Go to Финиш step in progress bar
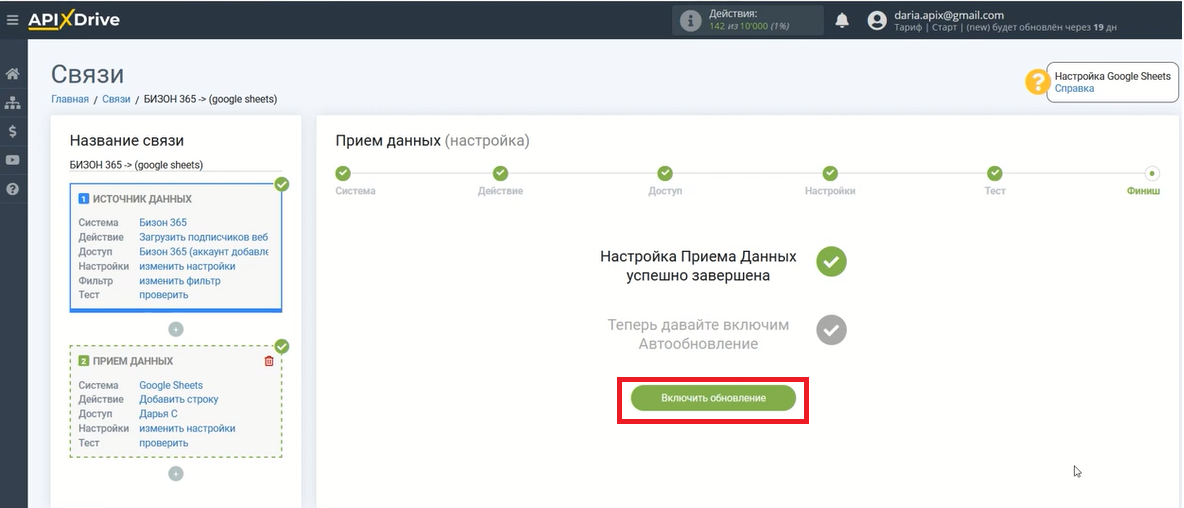Image resolution: width=1184 pixels, height=508 pixels. [x=1152, y=174]
